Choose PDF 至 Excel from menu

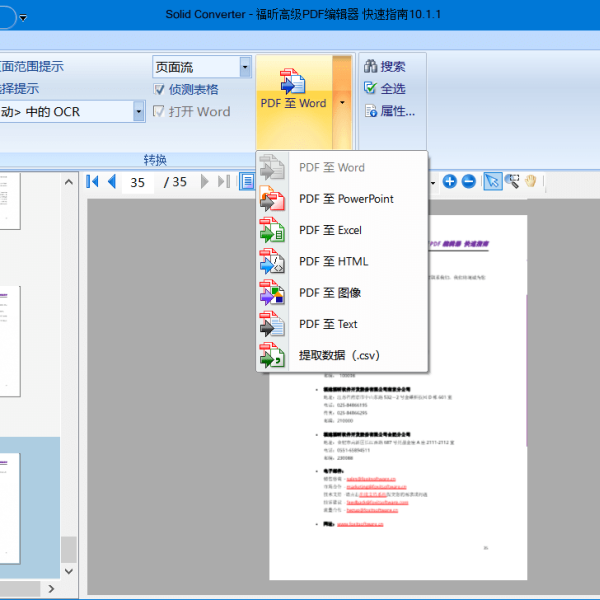coord(342,230)
